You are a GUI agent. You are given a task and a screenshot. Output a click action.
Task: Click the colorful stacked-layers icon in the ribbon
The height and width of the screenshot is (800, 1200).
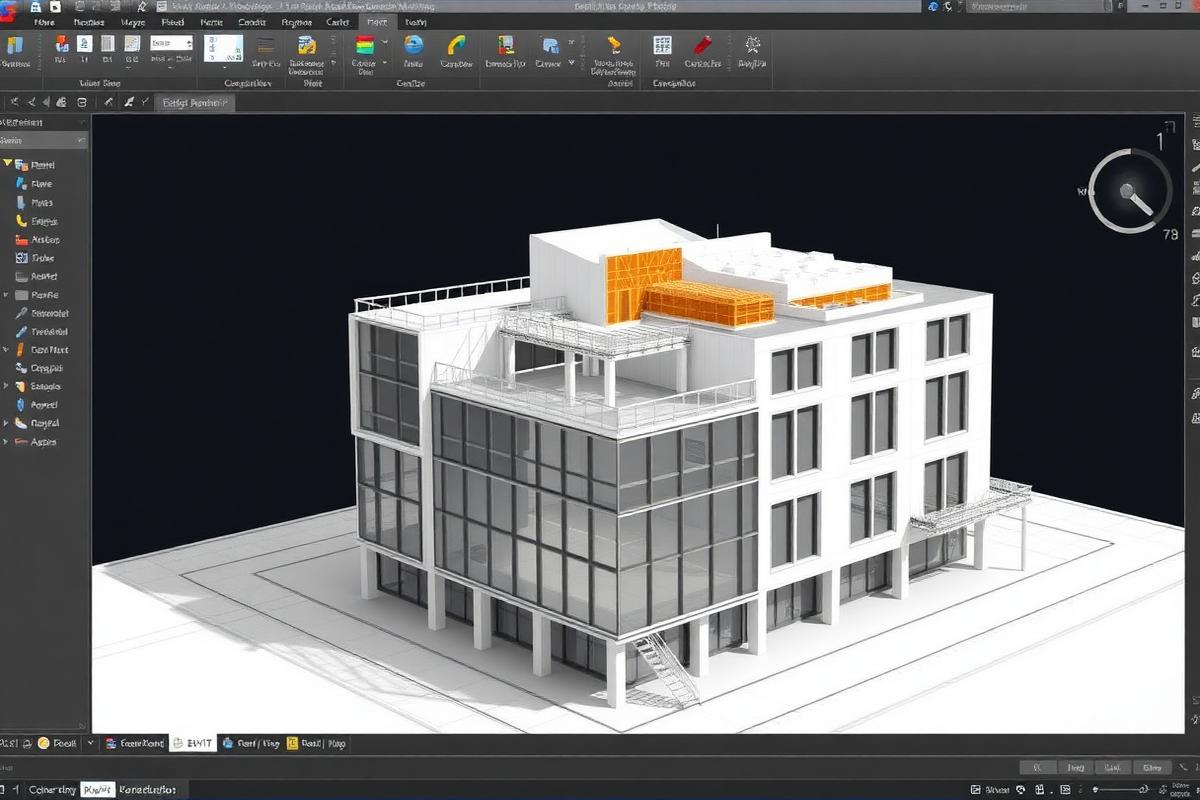365,45
